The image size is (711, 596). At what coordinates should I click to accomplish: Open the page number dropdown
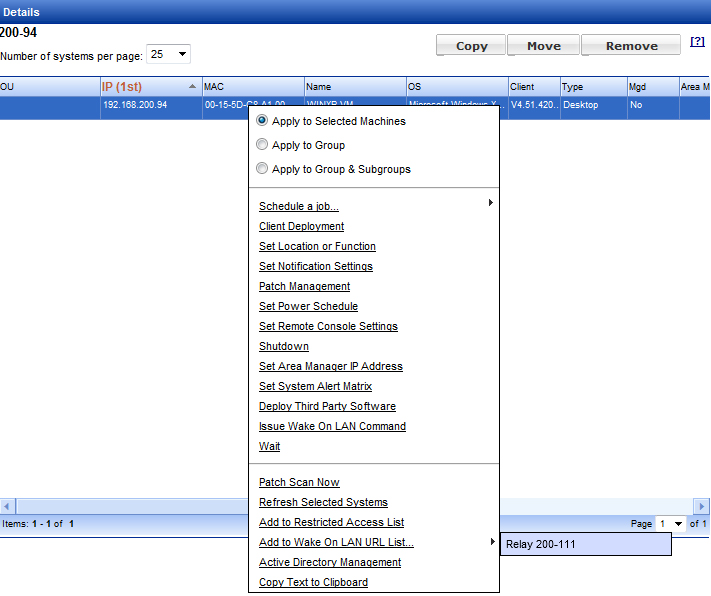pyautogui.click(x=680, y=523)
